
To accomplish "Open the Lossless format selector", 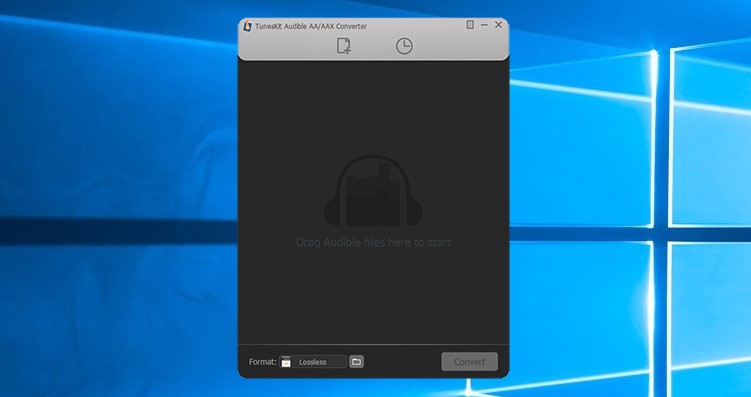I will [x=313, y=362].
